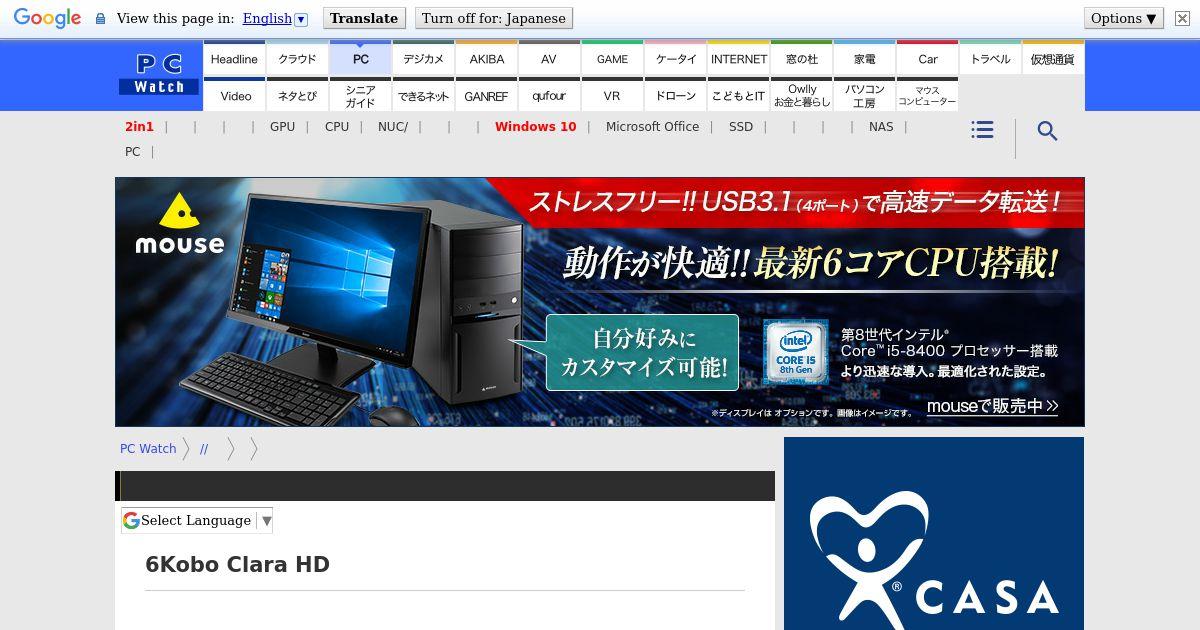Open the AKIBA tab
1200x630 pixels.
tap(486, 58)
